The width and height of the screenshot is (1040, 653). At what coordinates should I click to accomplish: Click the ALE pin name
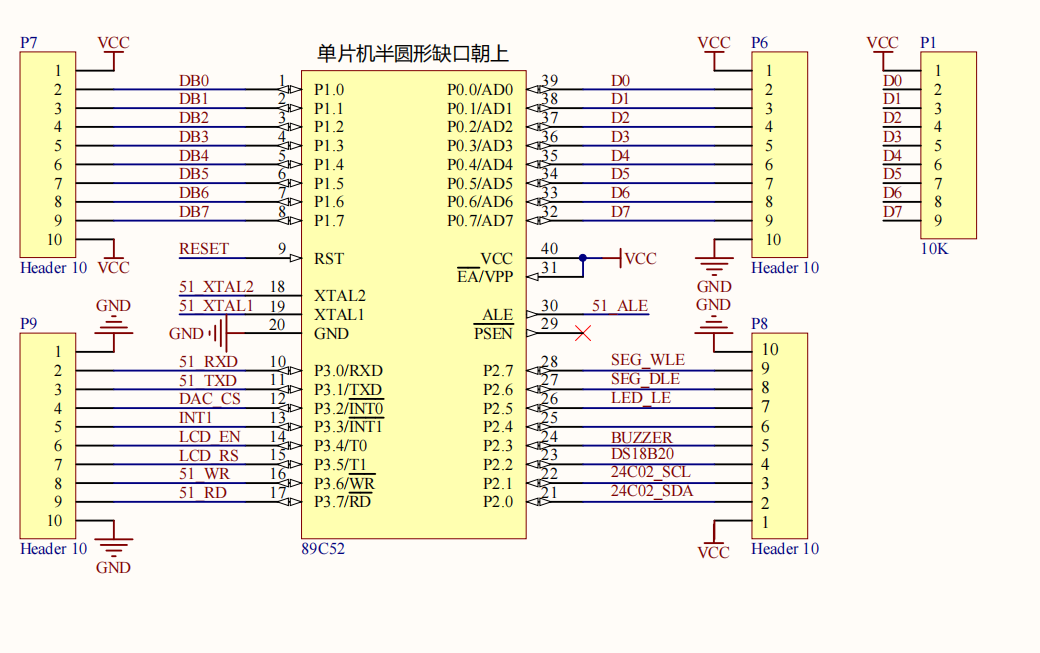(x=498, y=314)
